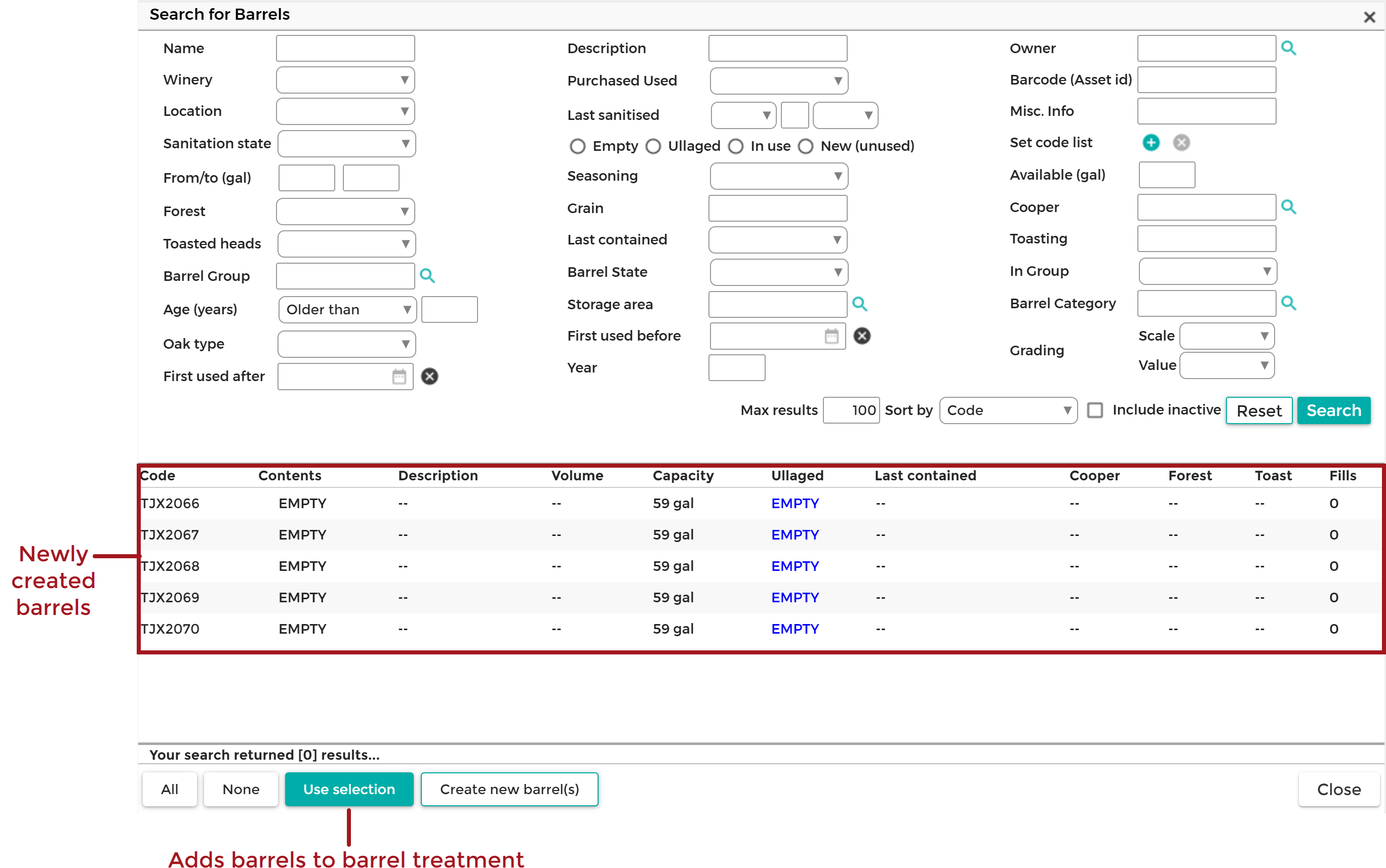1386x868 pixels.
Task: Click the Use selection button
Action: 349,790
